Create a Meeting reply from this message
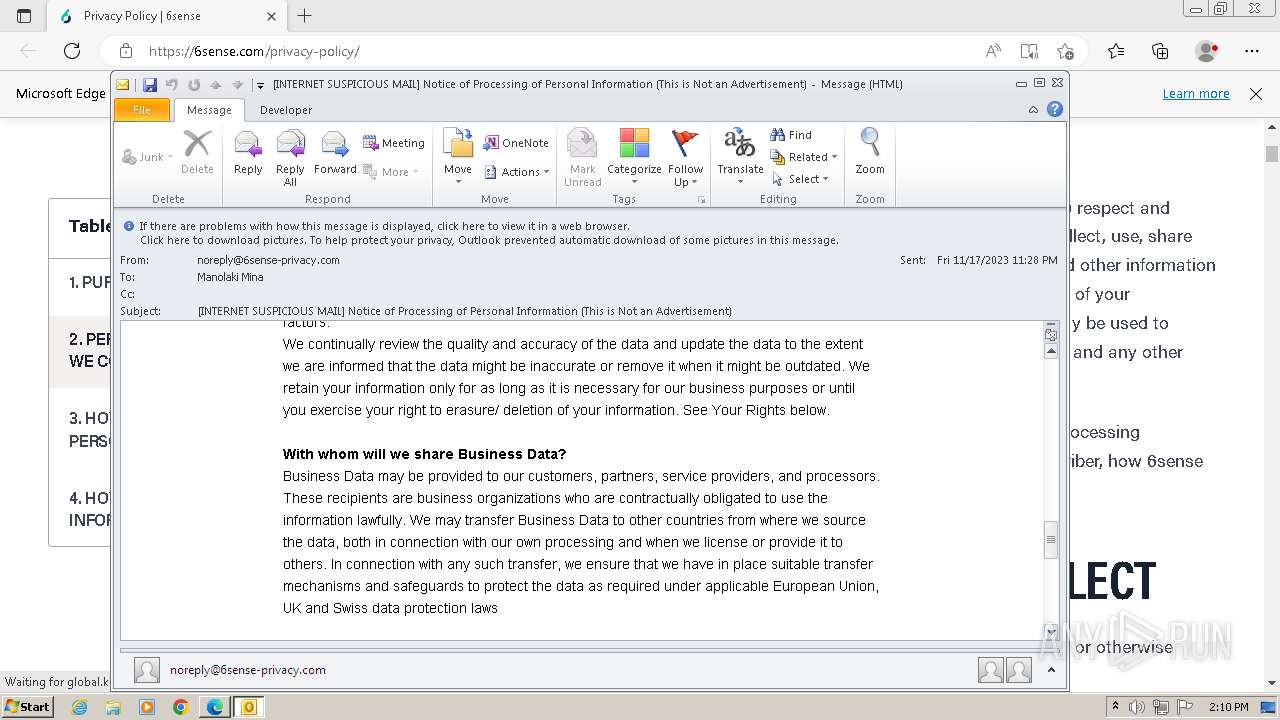Image resolution: width=1280 pixels, height=720 pixels. tap(394, 143)
